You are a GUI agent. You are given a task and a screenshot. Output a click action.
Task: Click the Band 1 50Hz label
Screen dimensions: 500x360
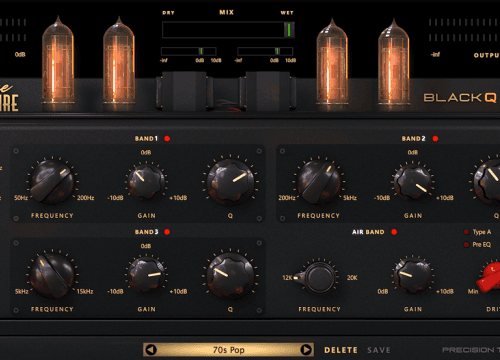21,198
